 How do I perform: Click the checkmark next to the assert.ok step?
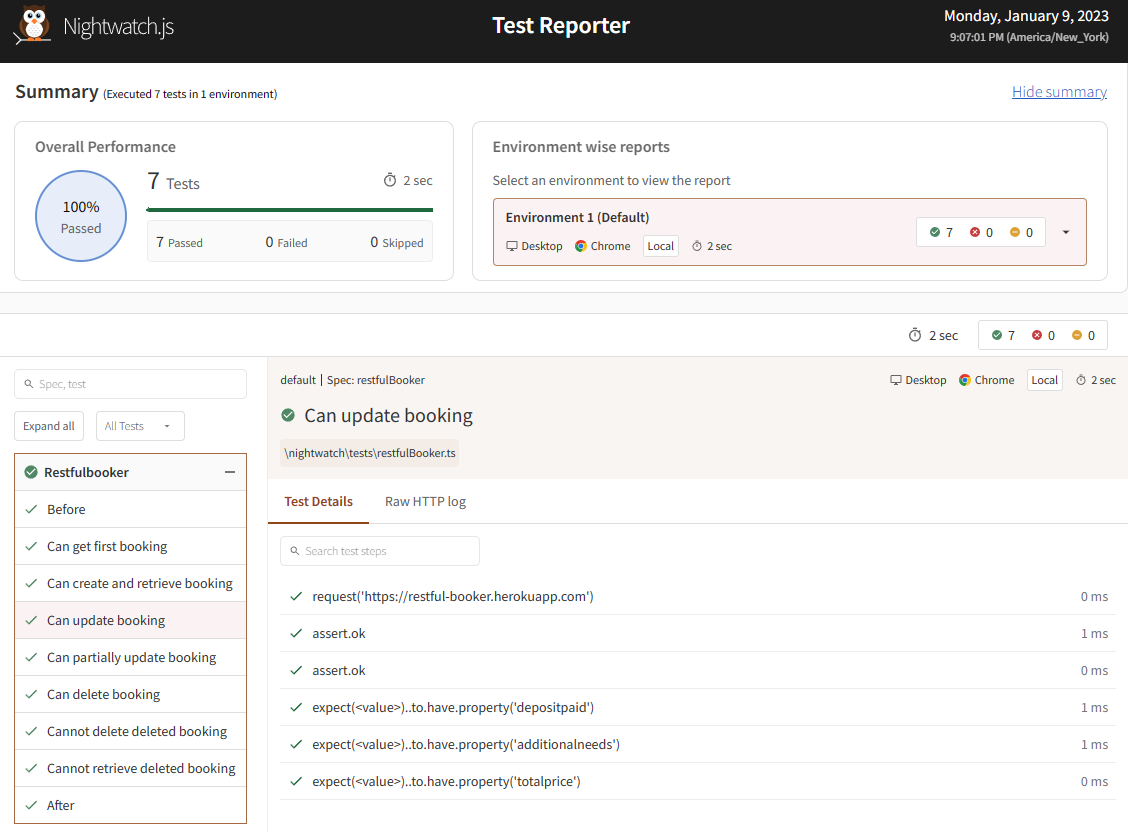tap(296, 633)
